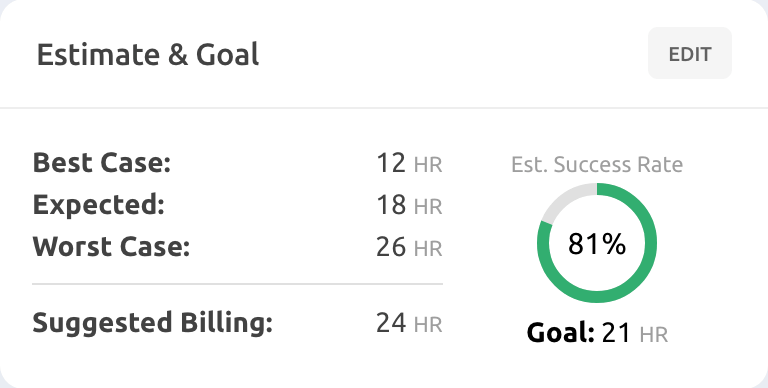Image resolution: width=768 pixels, height=388 pixels.
Task: Click the divider line above Suggested Billing
Action: click(x=238, y=284)
